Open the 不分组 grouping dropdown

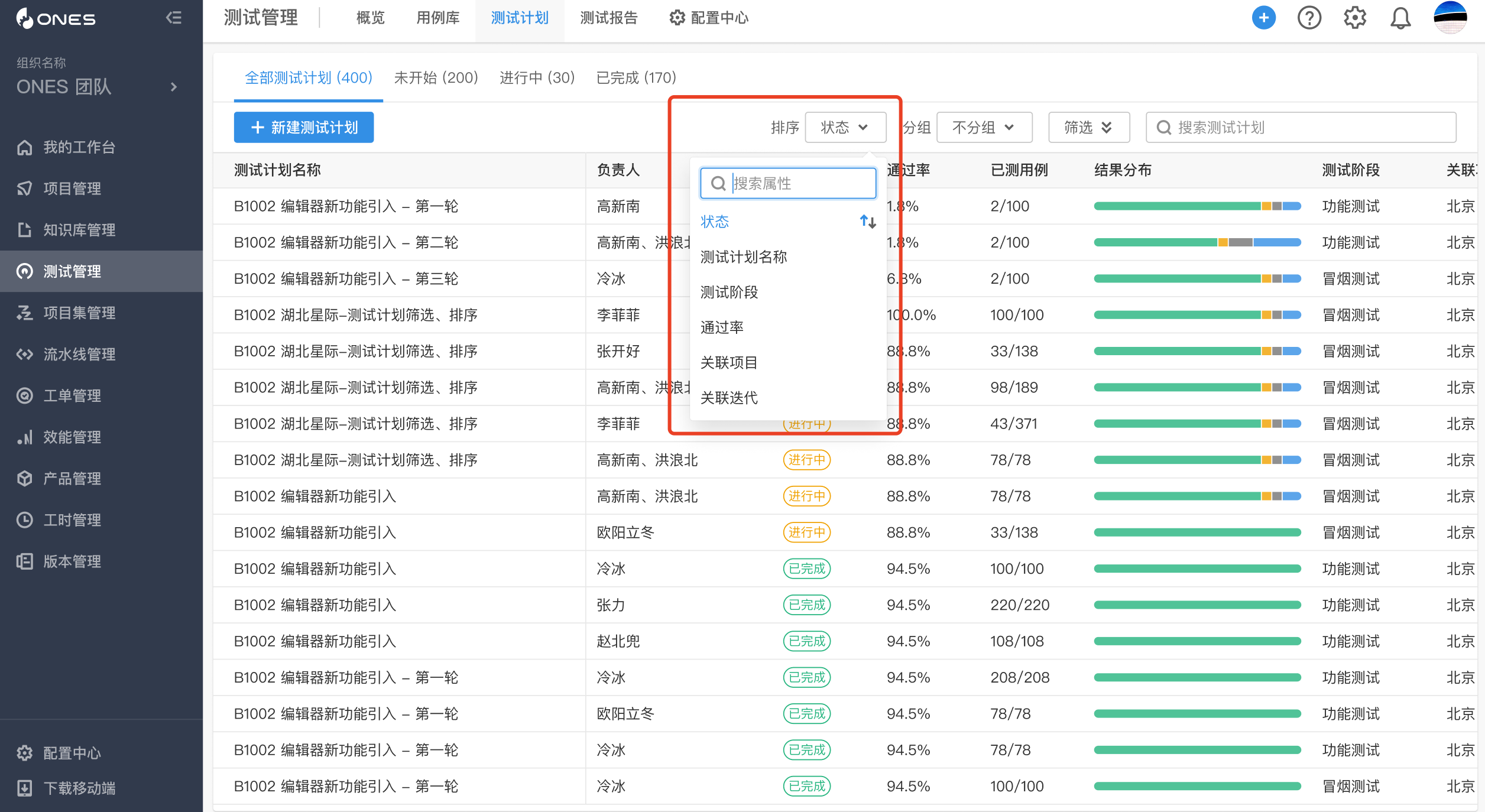click(984, 127)
